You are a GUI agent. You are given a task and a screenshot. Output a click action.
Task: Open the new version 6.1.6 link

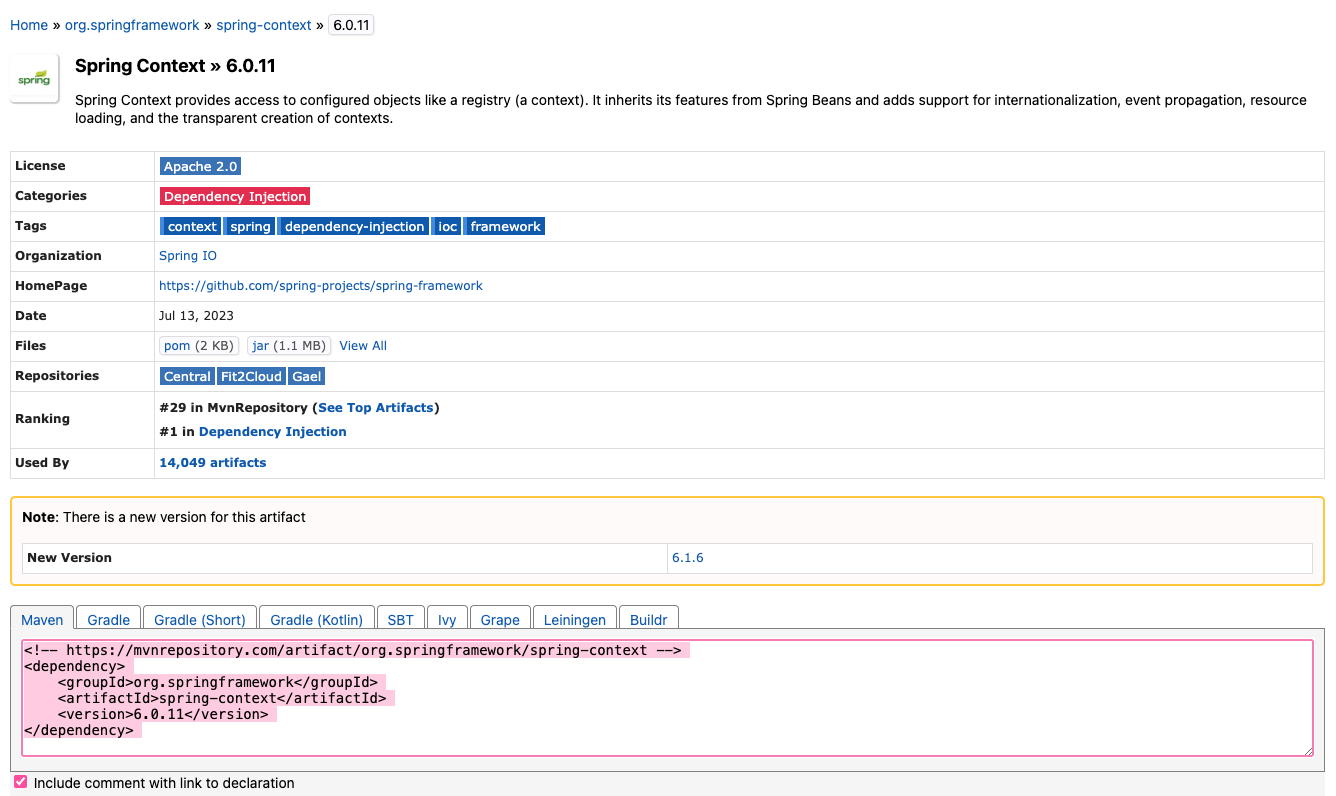click(x=688, y=558)
